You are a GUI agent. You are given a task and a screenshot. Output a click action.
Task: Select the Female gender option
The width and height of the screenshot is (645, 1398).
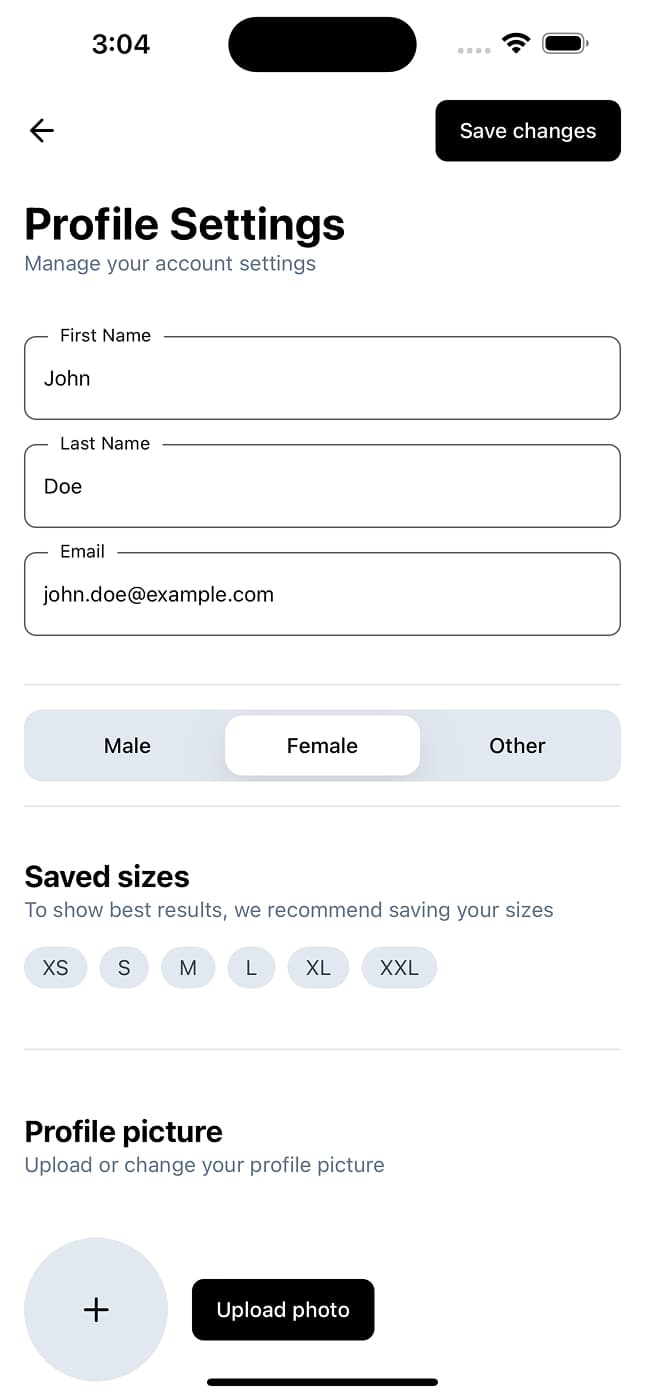coord(322,745)
